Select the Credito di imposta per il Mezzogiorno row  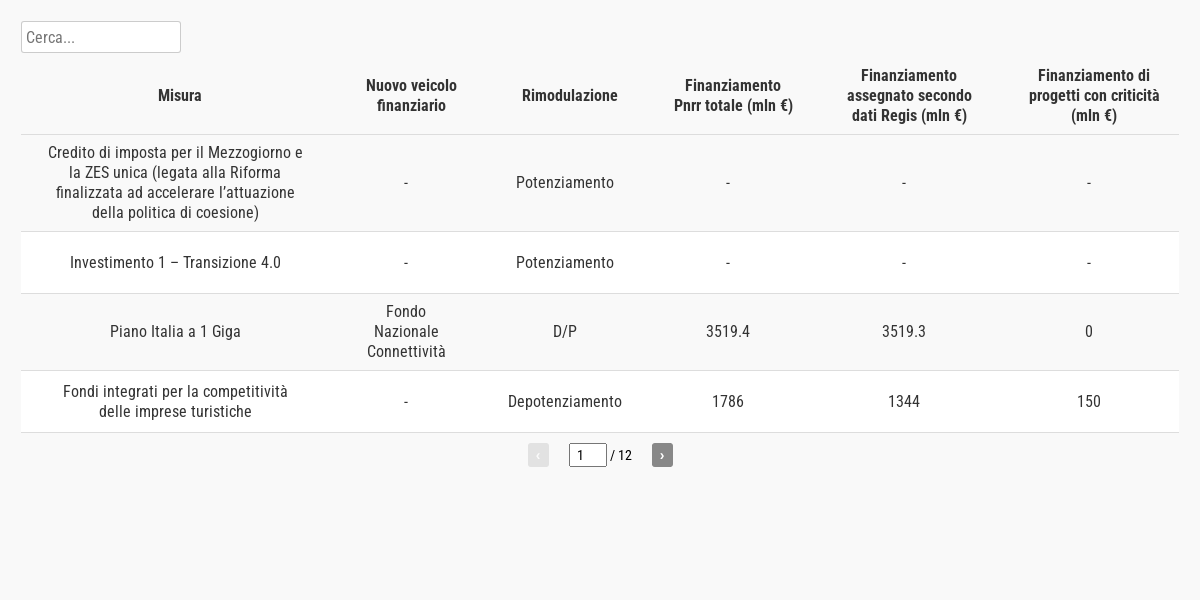click(175, 183)
